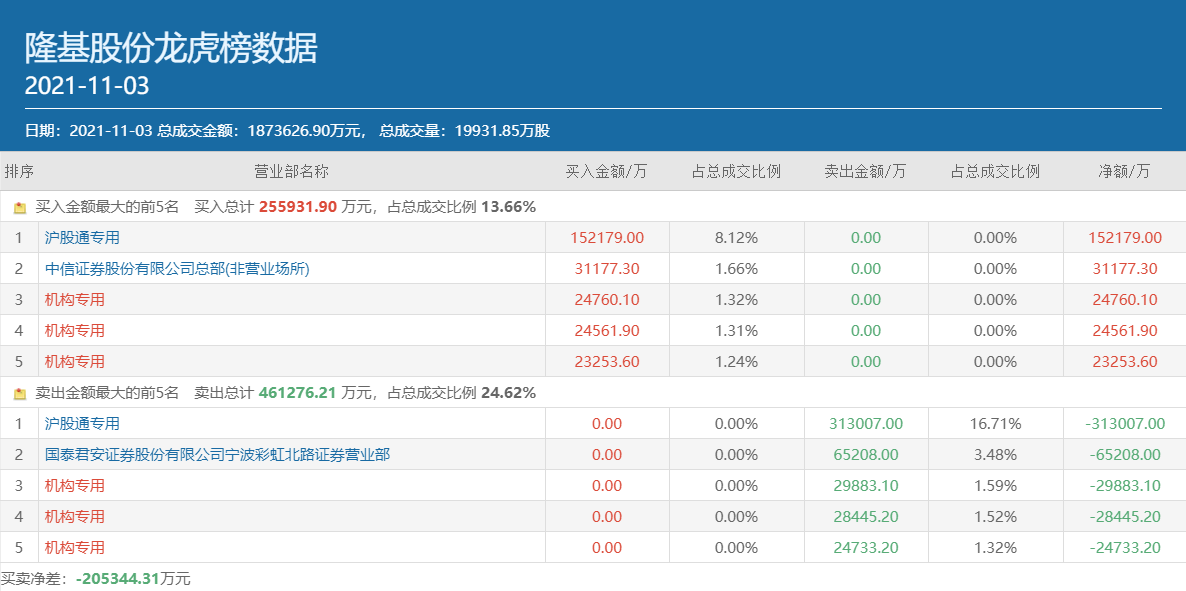This screenshot has width=1186, height=591.
Task: Open 机构专用 with buy amount 23253.60
Action: pos(75,362)
